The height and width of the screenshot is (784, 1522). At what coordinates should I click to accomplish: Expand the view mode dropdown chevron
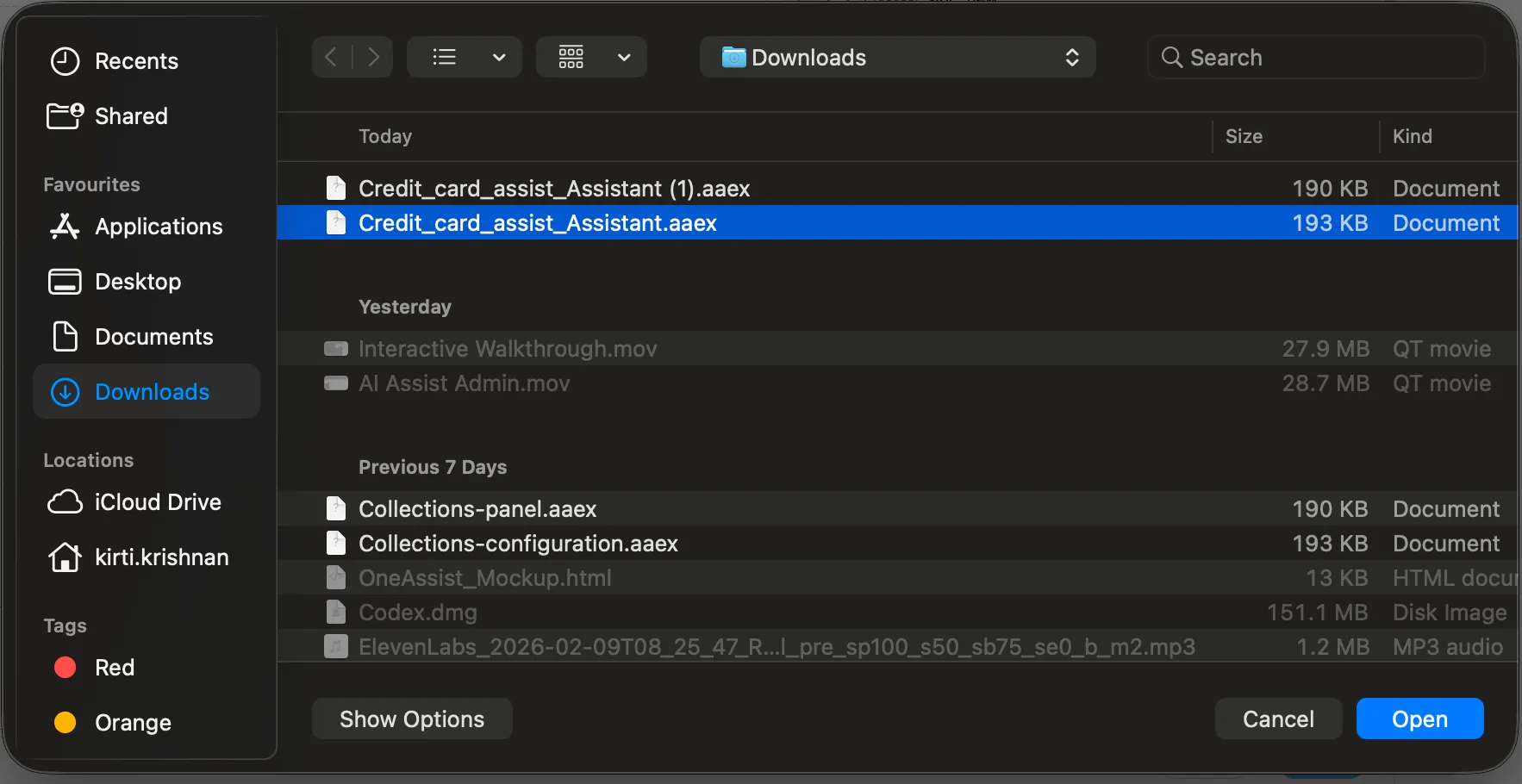(x=499, y=57)
